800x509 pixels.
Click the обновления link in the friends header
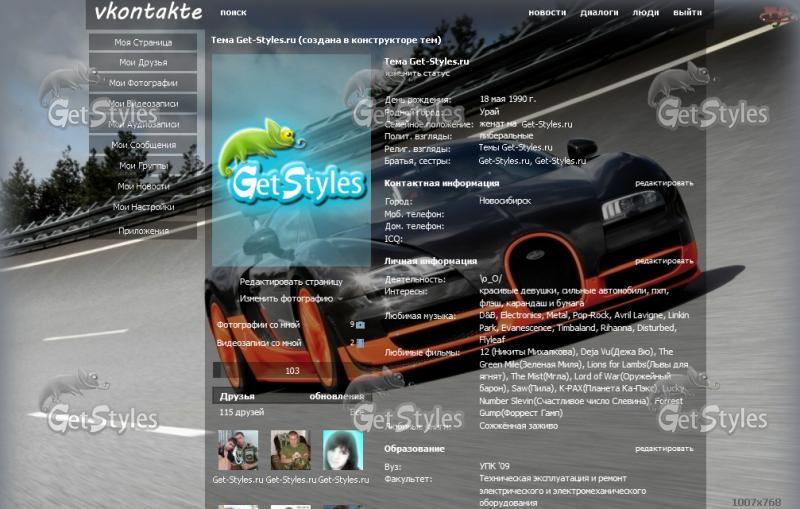[x=337, y=396]
